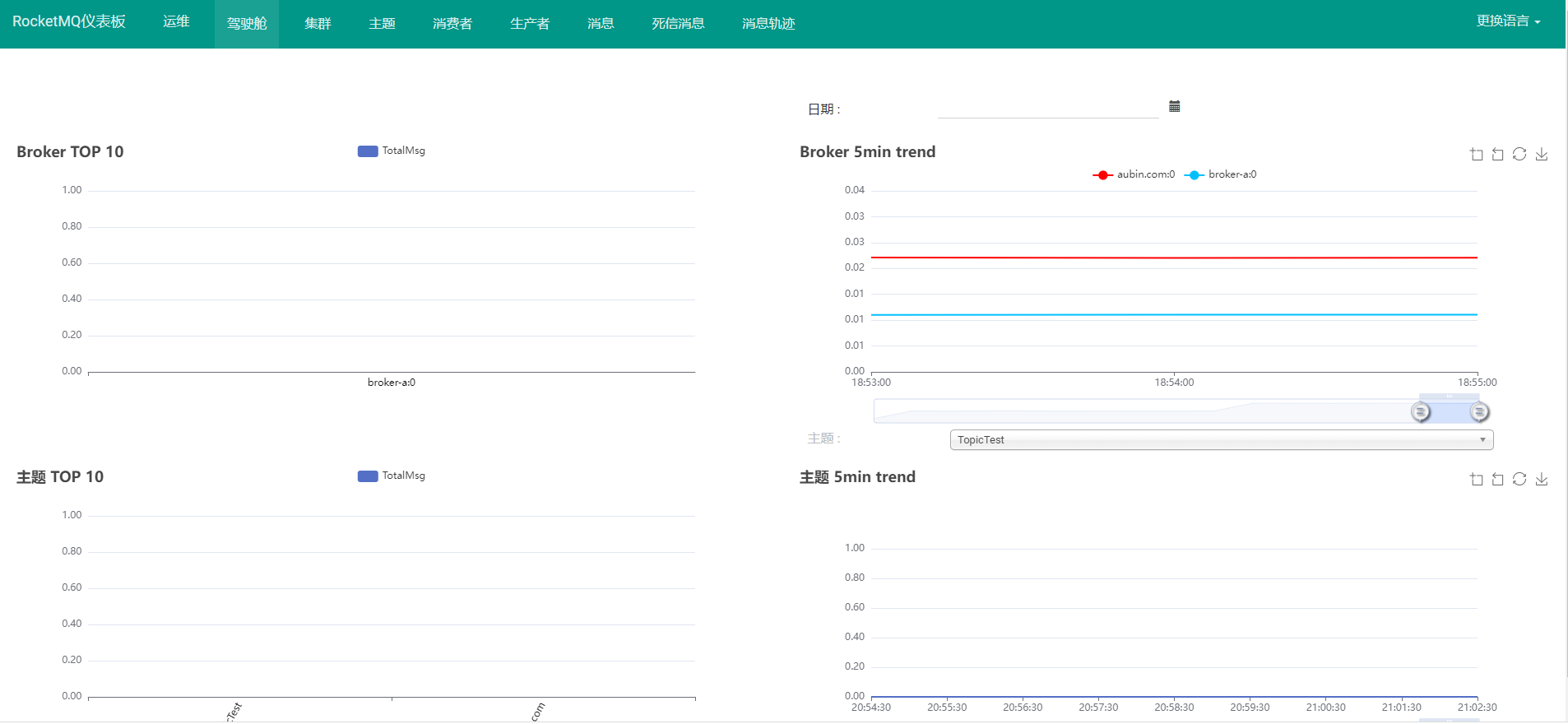Click the 21:00:30 time axis label
1568x724 pixels.
pyautogui.click(x=1326, y=708)
